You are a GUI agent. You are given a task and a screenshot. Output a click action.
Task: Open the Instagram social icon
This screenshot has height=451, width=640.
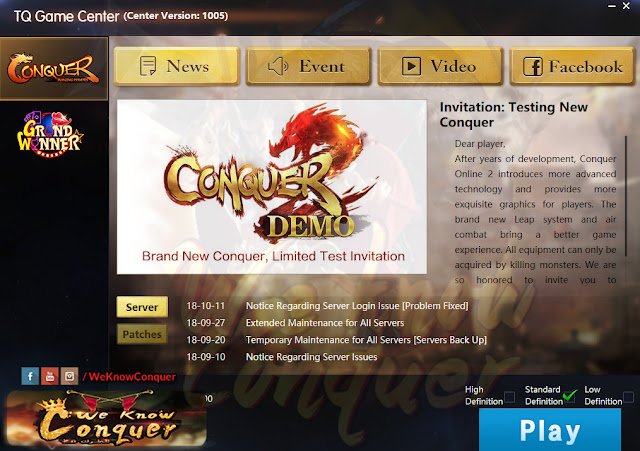(69, 376)
